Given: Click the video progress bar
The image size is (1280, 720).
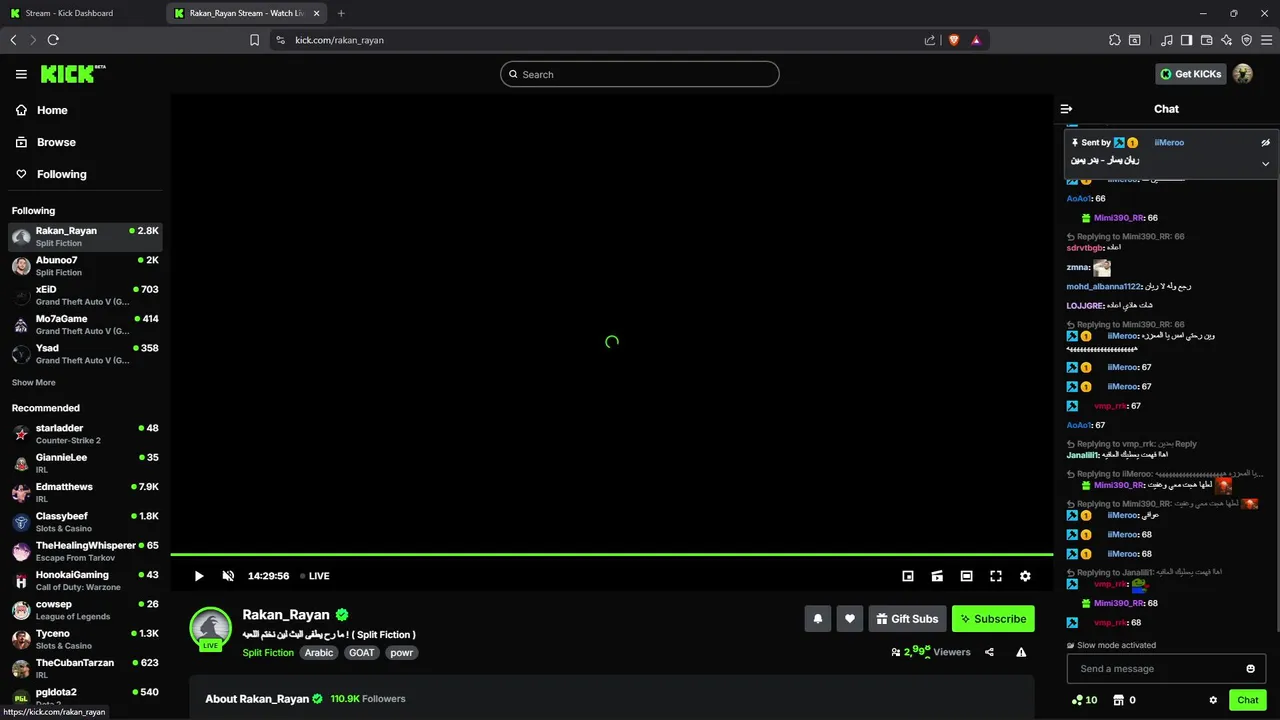Looking at the screenshot, I should click(x=612, y=554).
